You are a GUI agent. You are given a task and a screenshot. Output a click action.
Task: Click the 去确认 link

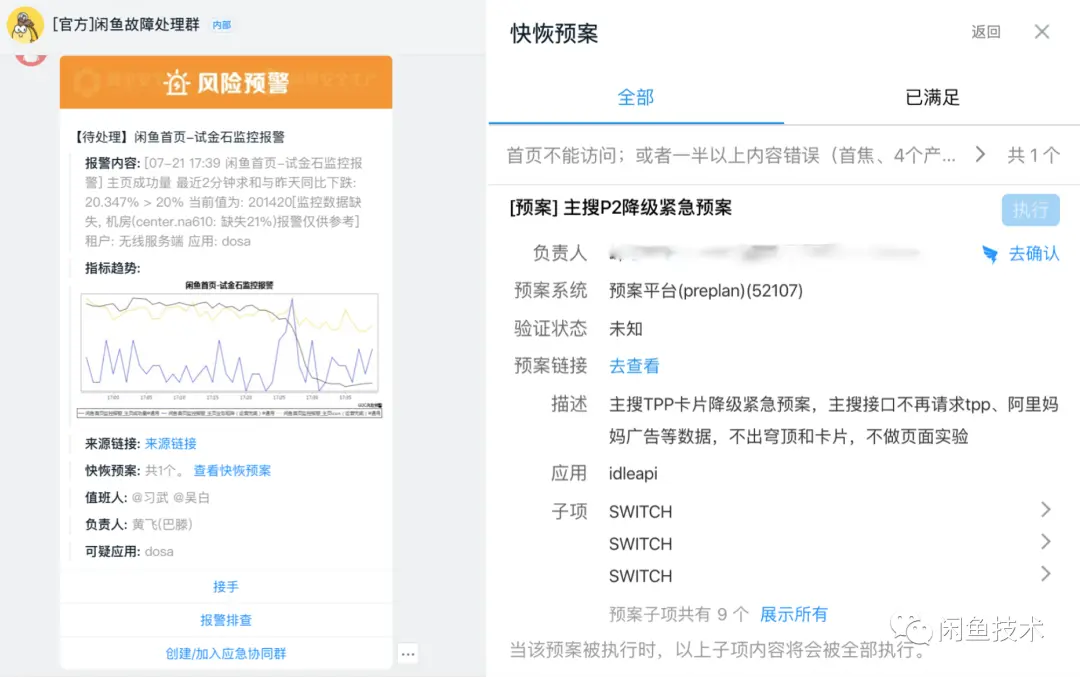point(1033,254)
